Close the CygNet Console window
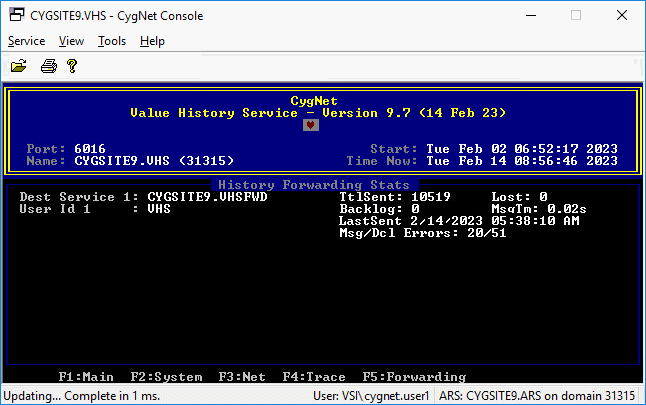The height and width of the screenshot is (405, 646). tap(622, 16)
